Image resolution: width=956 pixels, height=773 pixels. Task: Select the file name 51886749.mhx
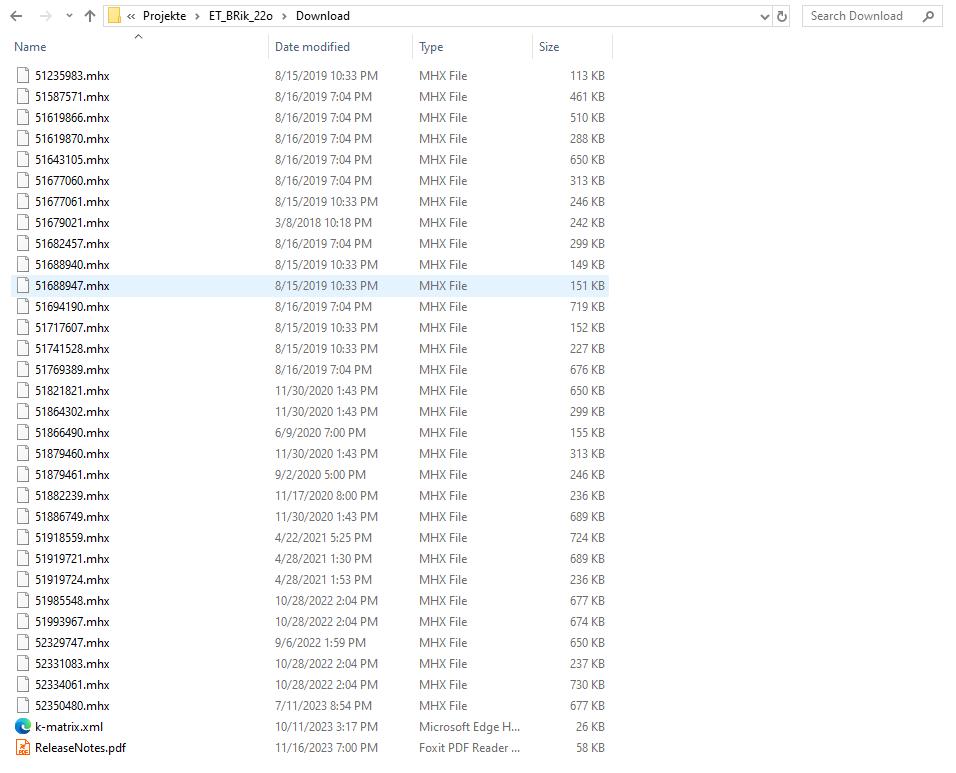coord(72,517)
